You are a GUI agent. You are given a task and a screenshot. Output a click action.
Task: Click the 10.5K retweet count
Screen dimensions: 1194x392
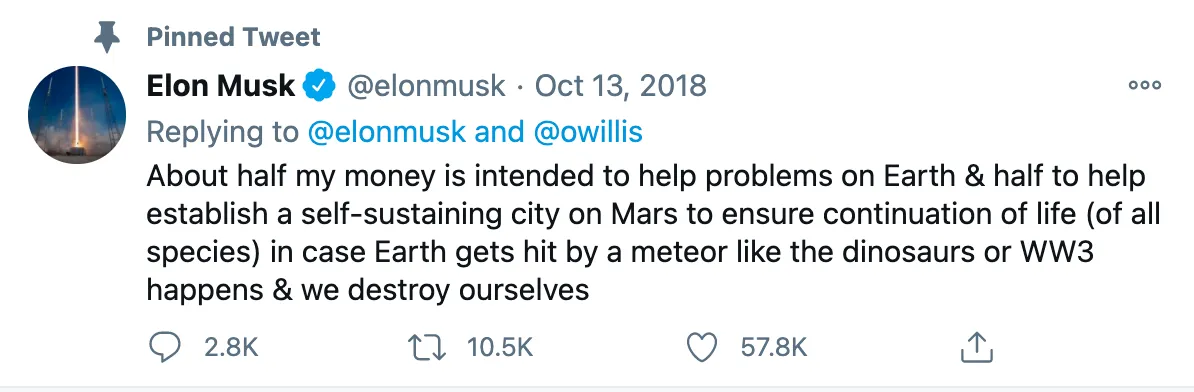coord(500,349)
